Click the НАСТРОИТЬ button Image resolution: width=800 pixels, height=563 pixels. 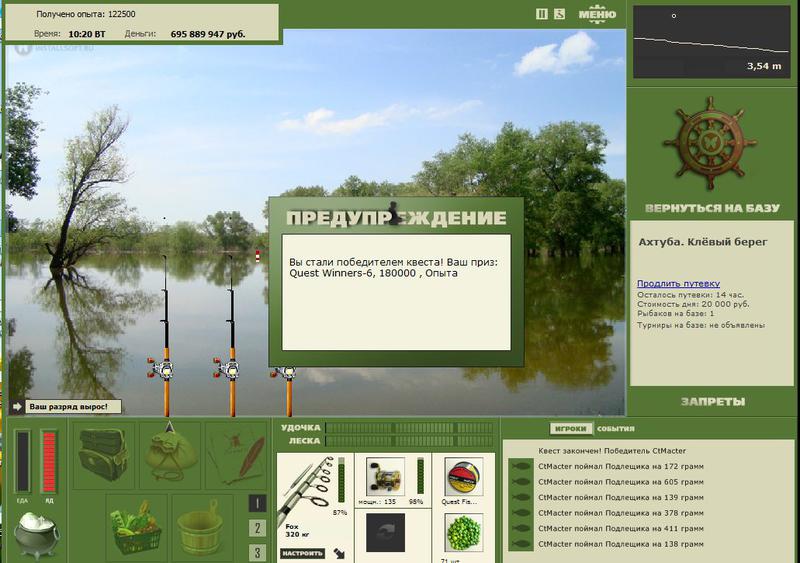click(303, 553)
